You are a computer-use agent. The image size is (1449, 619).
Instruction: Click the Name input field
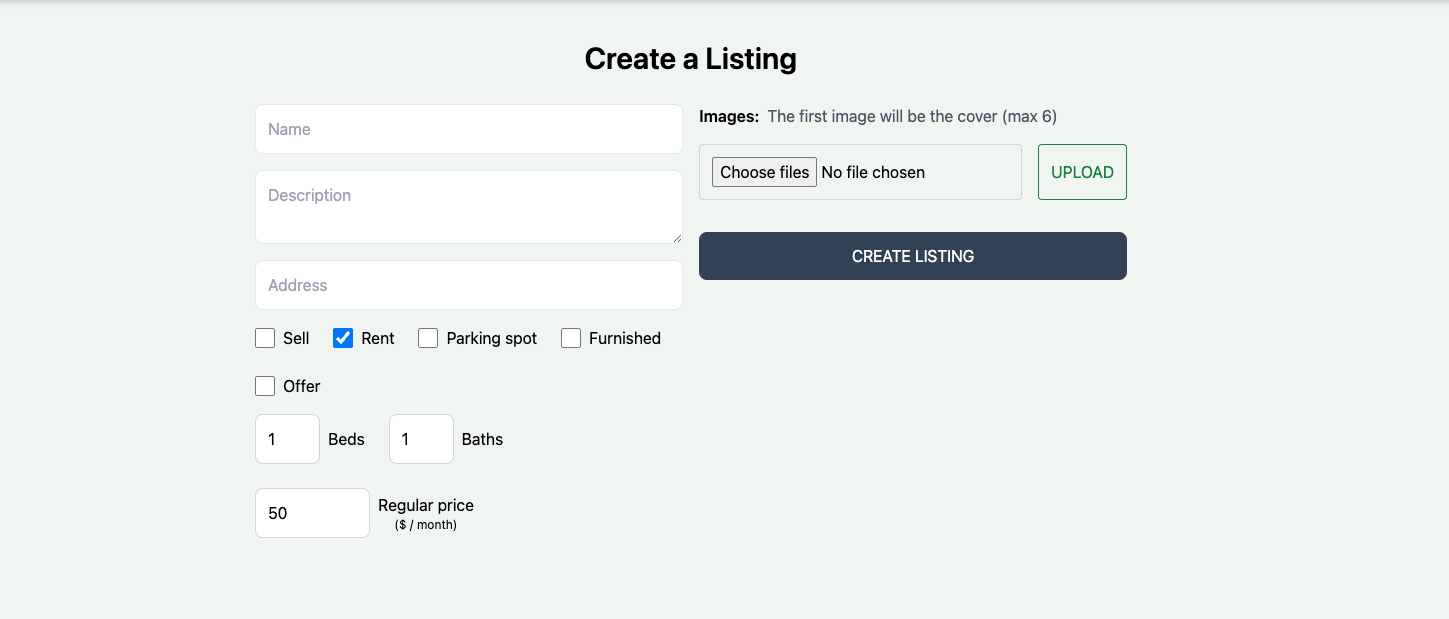click(468, 129)
